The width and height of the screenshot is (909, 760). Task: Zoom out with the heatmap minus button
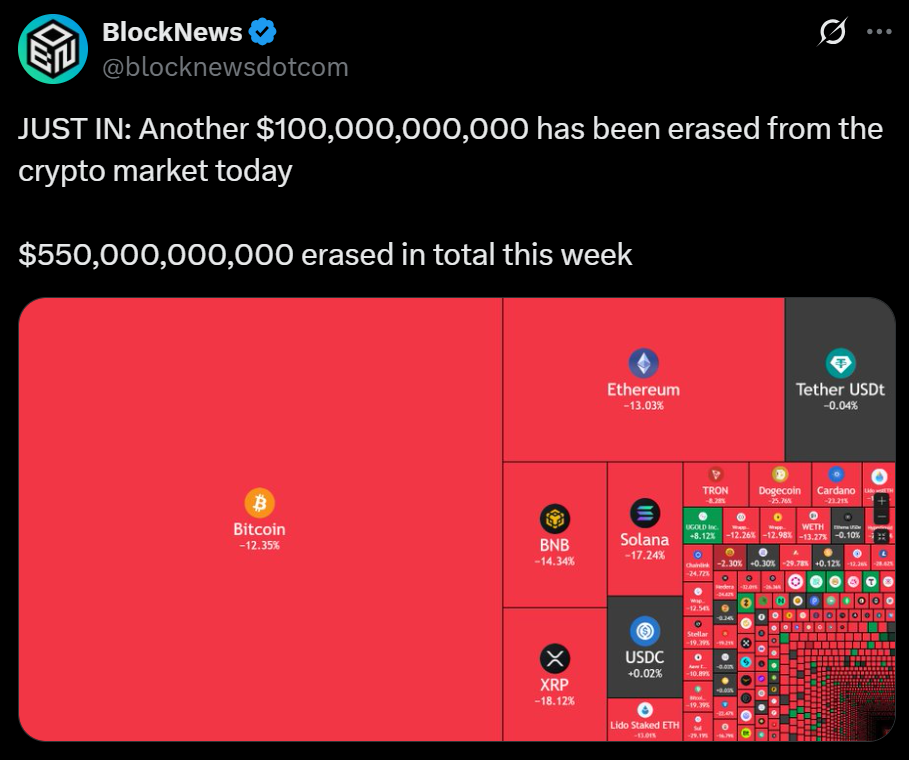[x=881, y=517]
